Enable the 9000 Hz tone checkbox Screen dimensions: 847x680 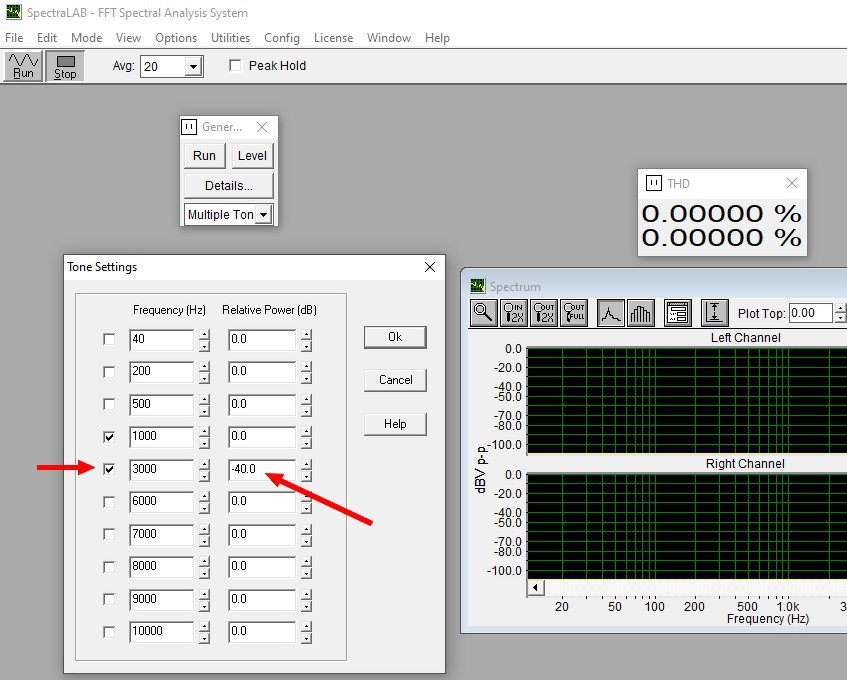pyautogui.click(x=109, y=599)
